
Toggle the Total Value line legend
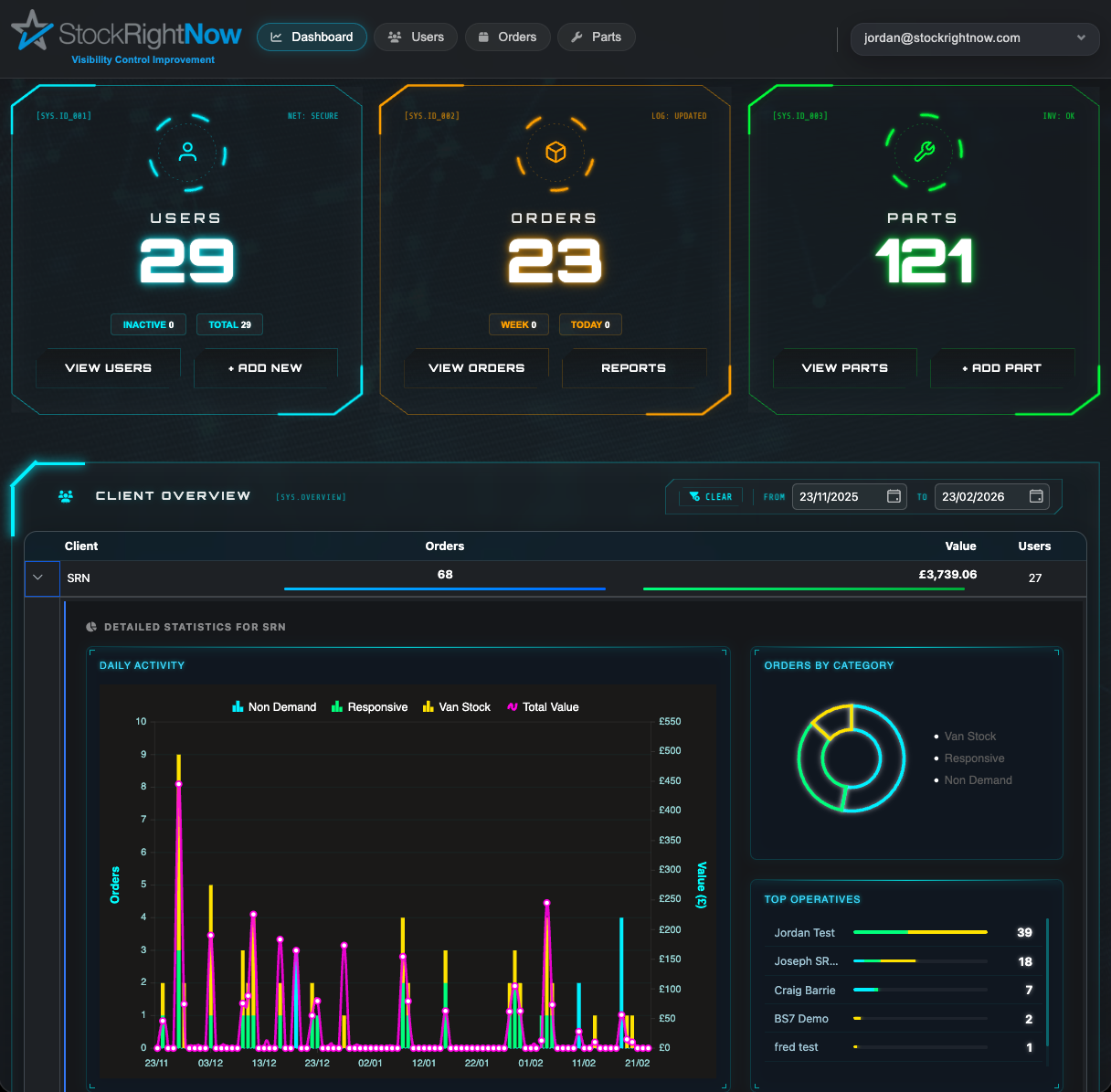(x=543, y=706)
